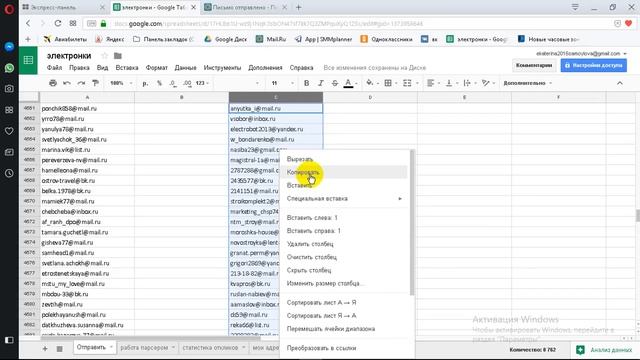
Task: Open text color picker
Action: [349, 83]
